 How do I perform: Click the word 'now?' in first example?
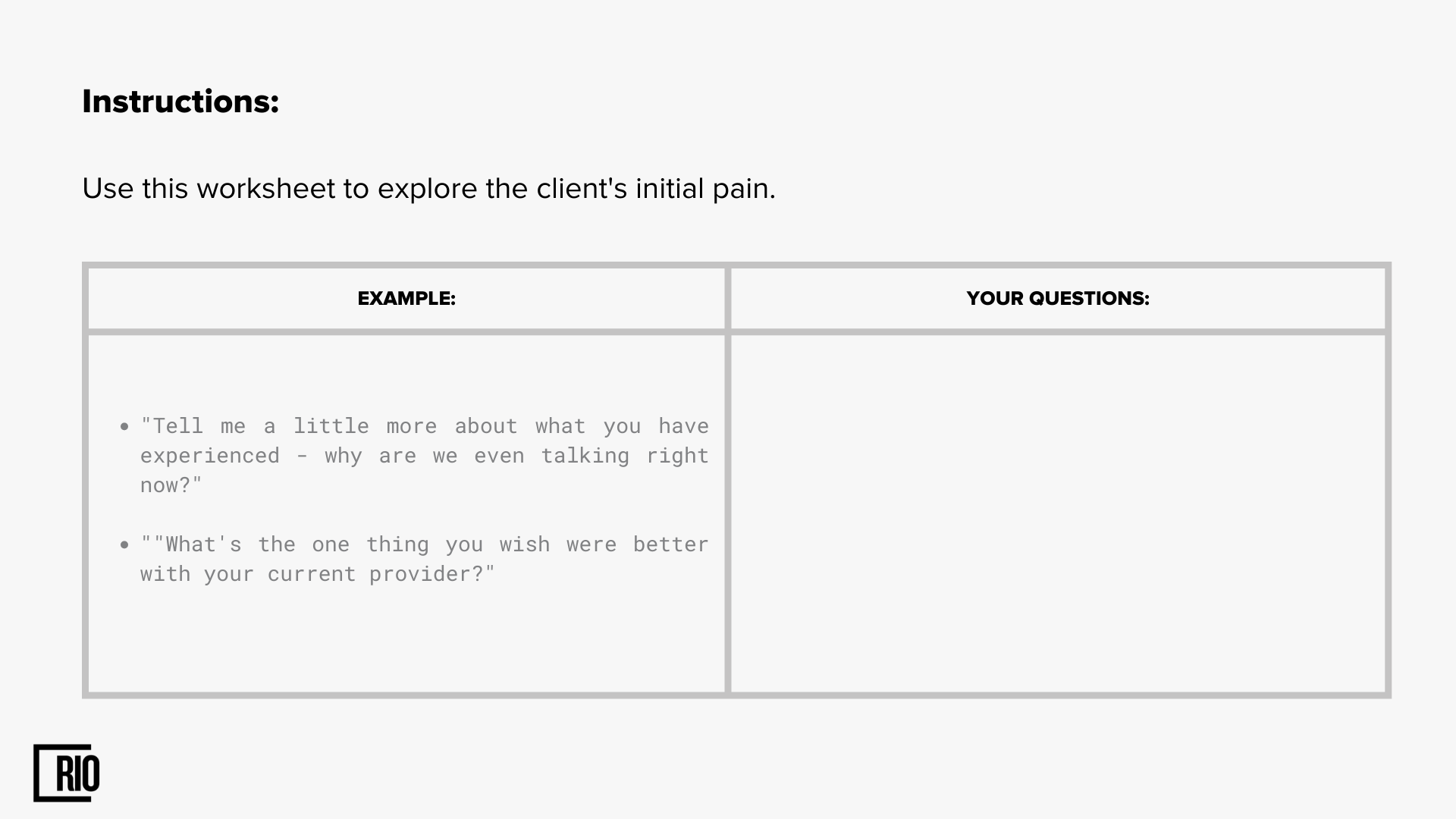[x=171, y=485]
